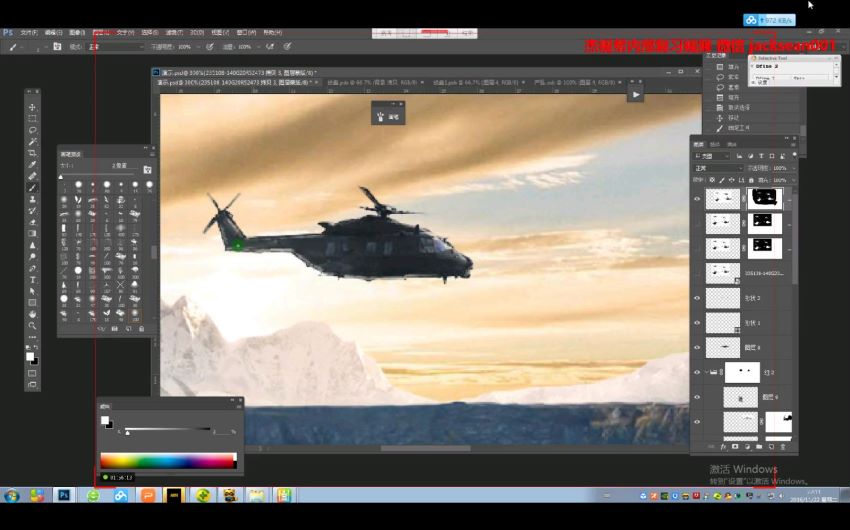Screen dimensions: 850x530
Task: Select the Rectangular Marquee tool
Action: (33, 119)
